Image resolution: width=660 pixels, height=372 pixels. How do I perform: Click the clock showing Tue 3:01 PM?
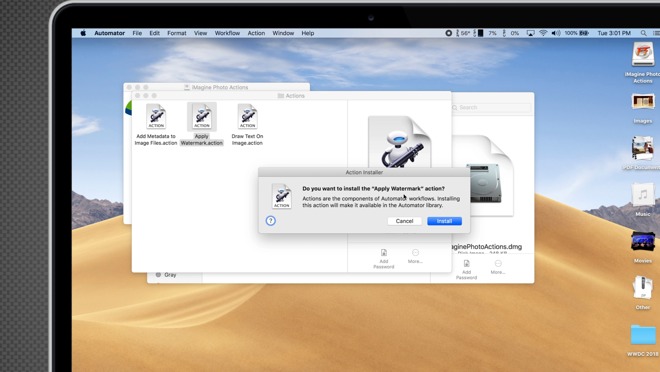pyautogui.click(x=614, y=33)
